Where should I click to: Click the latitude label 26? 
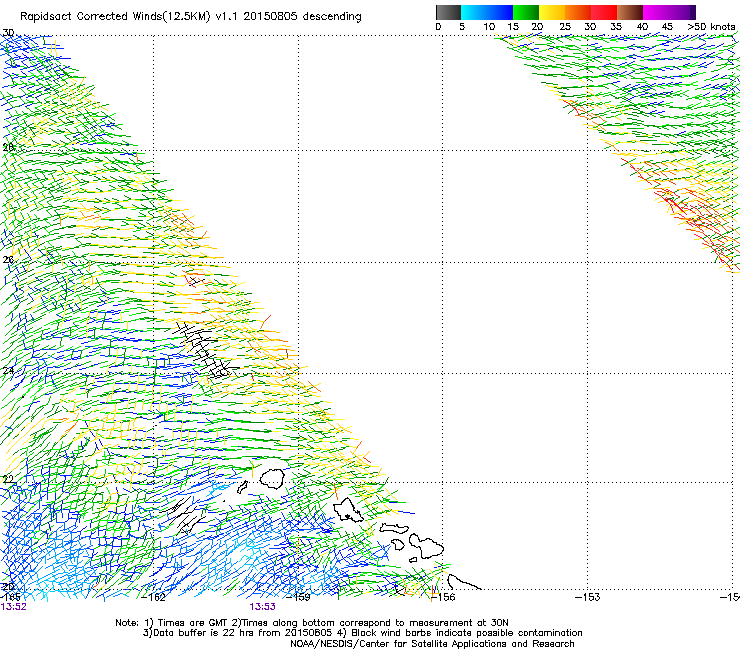pos(8,260)
